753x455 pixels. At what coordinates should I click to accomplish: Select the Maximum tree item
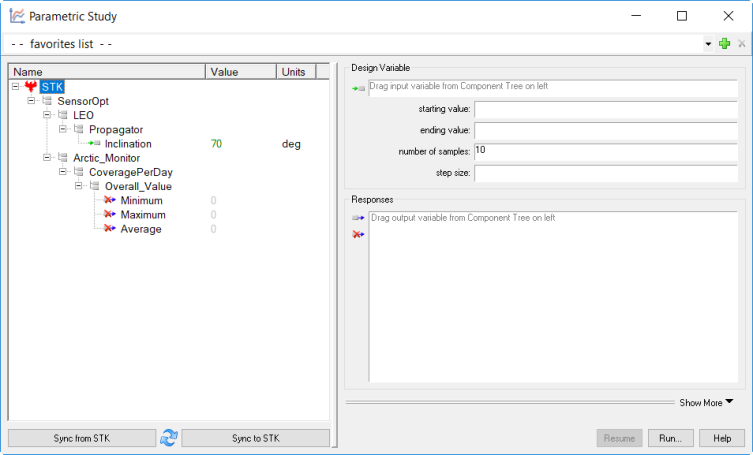pyautogui.click(x=142, y=215)
